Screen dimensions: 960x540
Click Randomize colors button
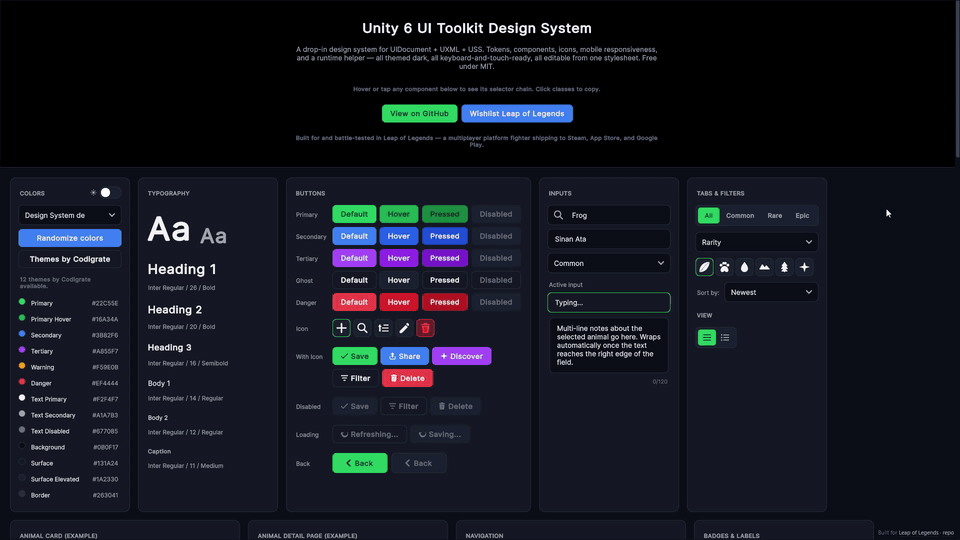pos(70,238)
